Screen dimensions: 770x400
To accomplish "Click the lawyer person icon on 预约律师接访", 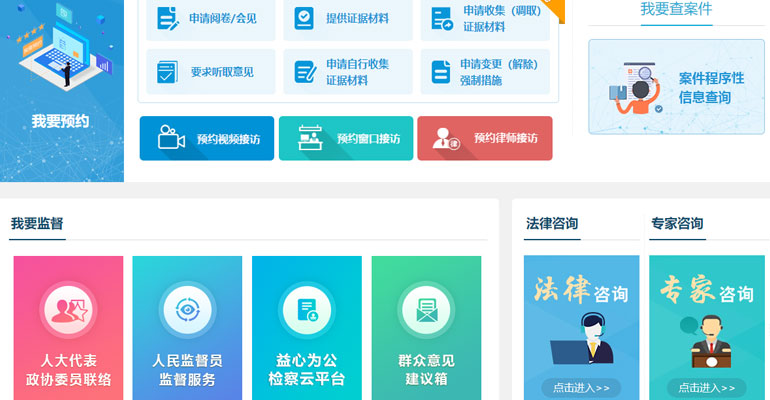I will [x=446, y=138].
